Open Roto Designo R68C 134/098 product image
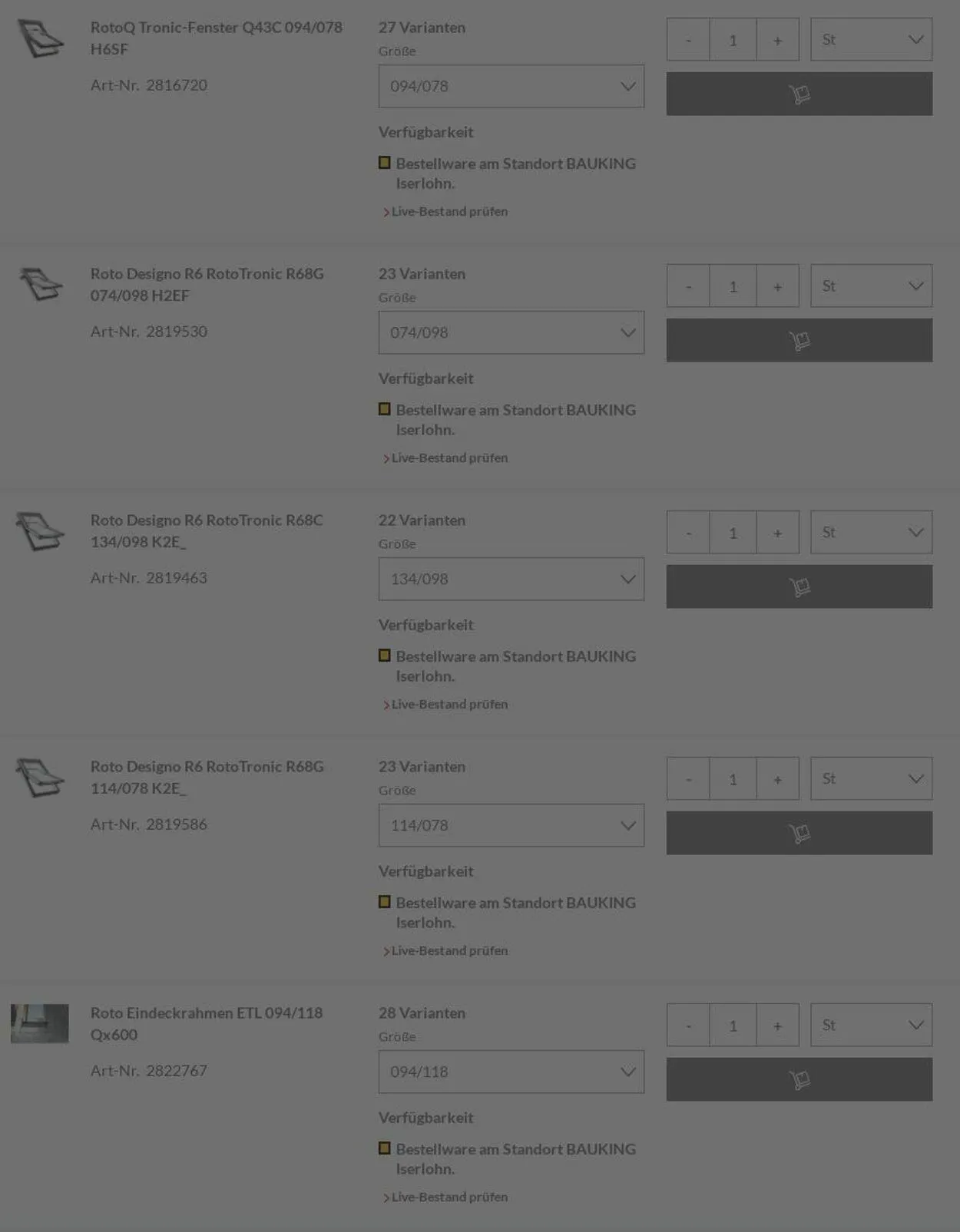The width and height of the screenshot is (960, 1232). pyautogui.click(x=41, y=531)
